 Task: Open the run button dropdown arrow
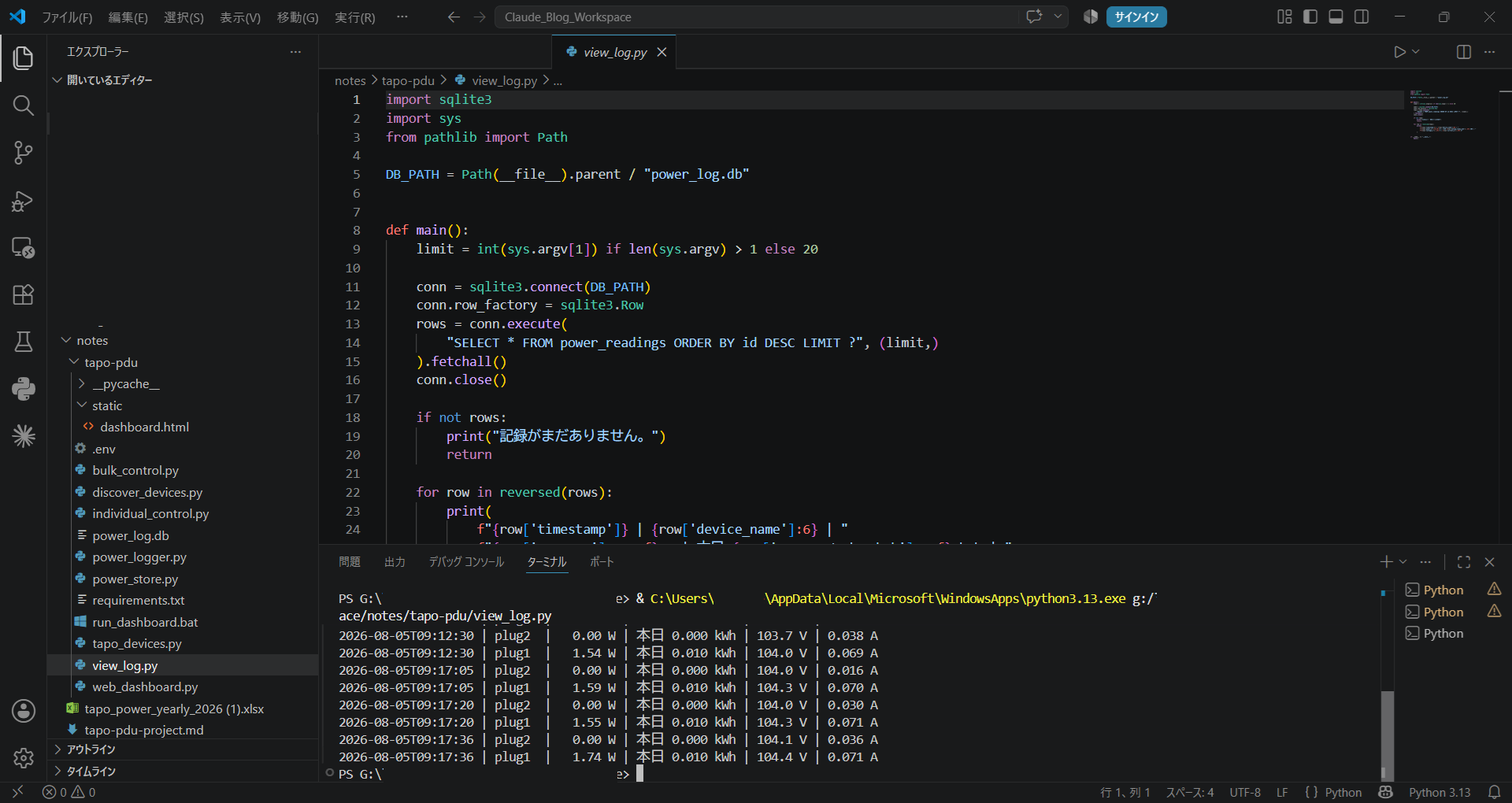coord(1416,52)
